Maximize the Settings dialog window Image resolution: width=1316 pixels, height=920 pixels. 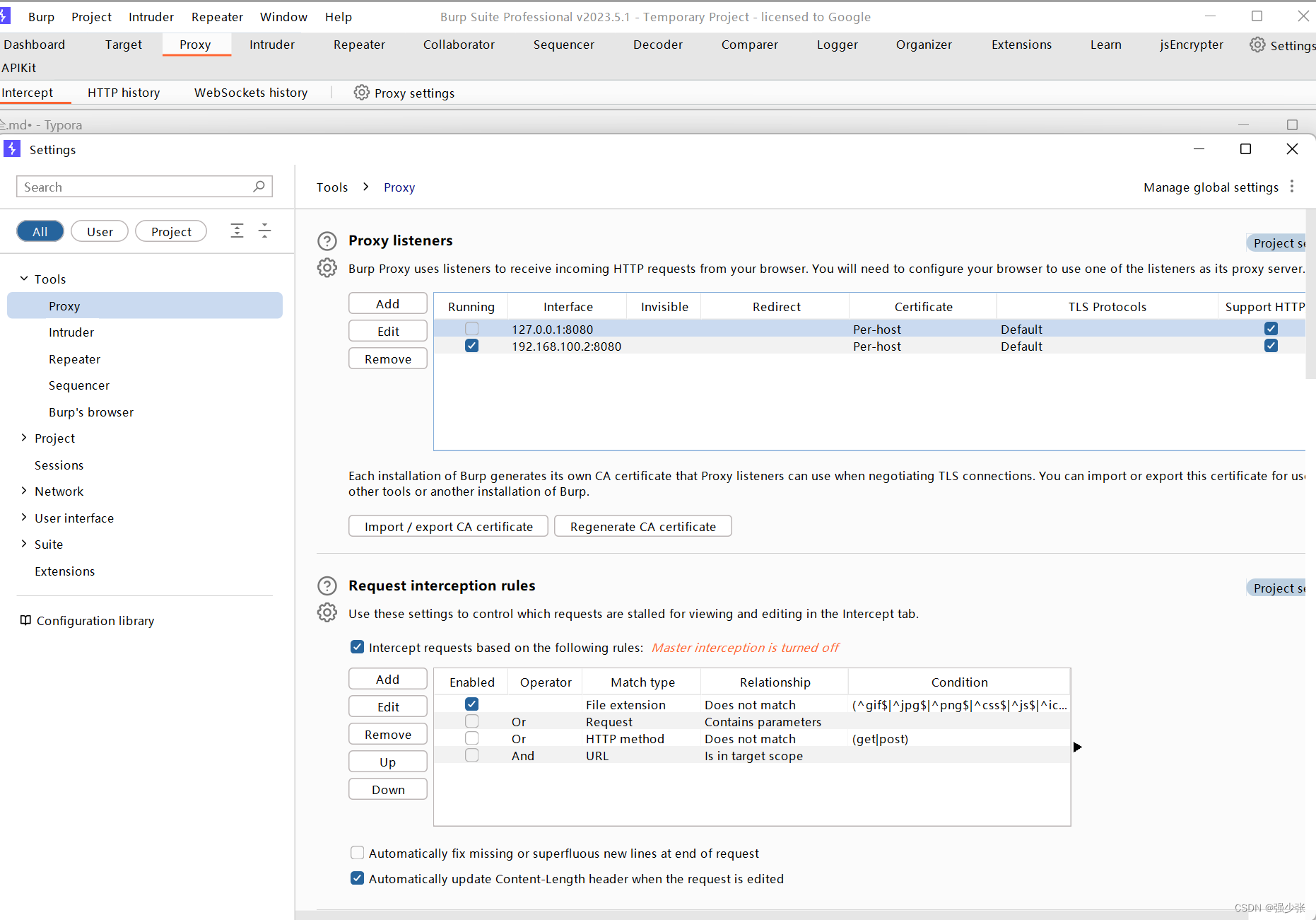[x=1246, y=149]
